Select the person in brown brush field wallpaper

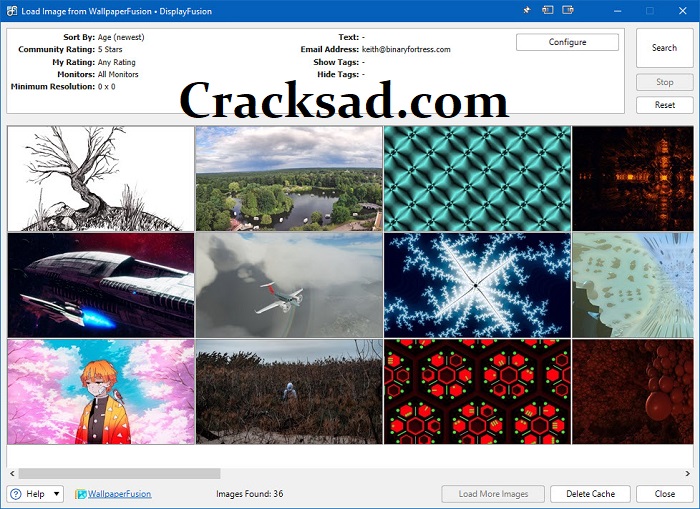[289, 392]
